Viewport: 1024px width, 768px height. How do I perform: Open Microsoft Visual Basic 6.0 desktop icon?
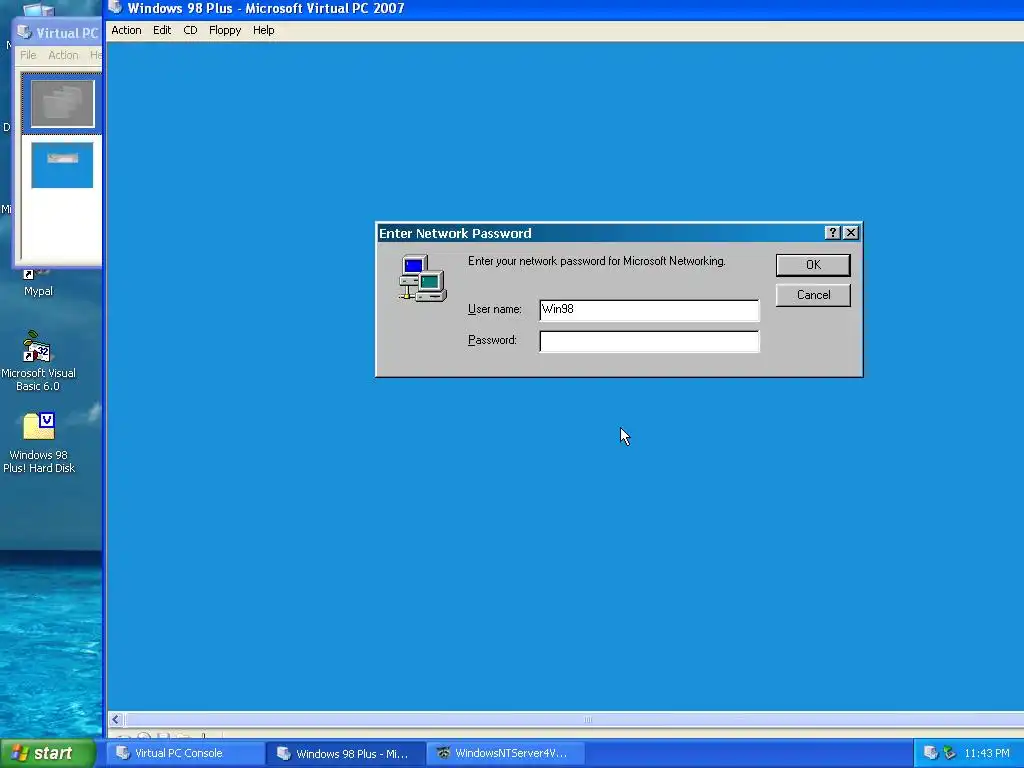(38, 361)
